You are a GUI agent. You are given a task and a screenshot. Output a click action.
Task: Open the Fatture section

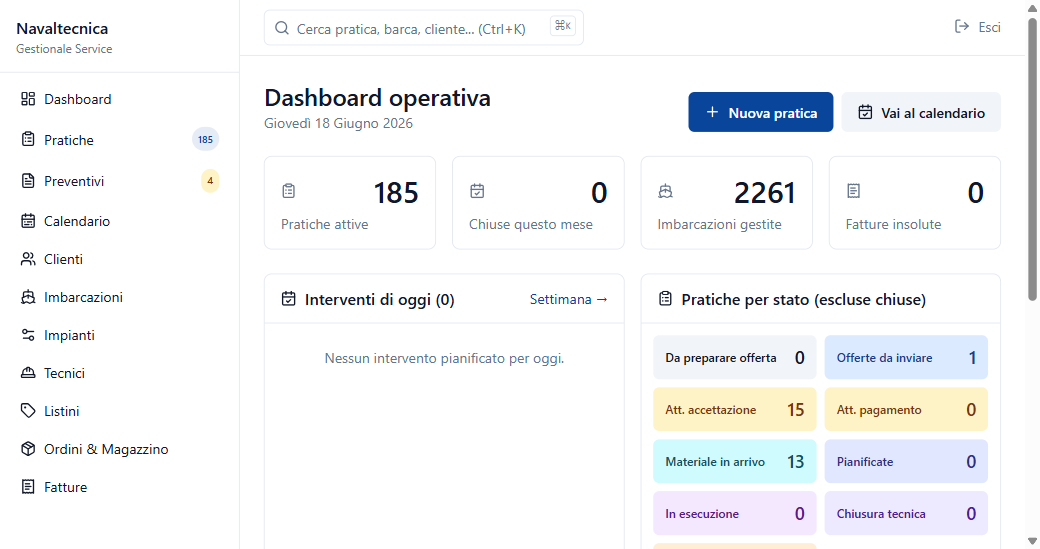click(120, 487)
